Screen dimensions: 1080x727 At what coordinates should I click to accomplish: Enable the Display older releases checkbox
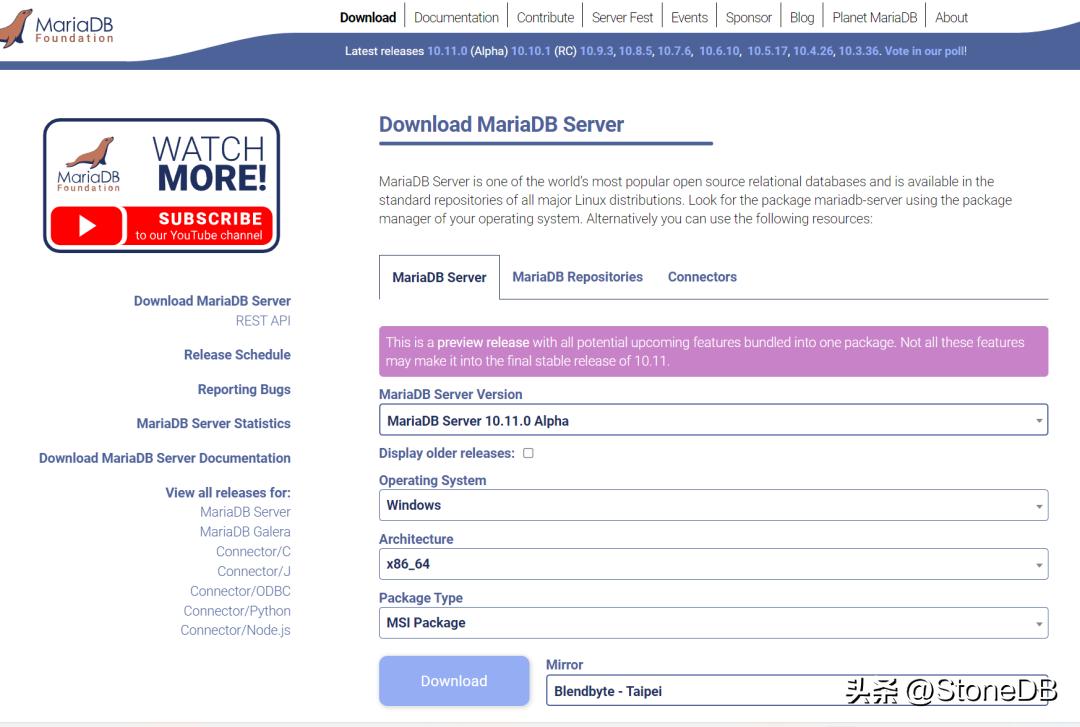pyautogui.click(x=527, y=453)
